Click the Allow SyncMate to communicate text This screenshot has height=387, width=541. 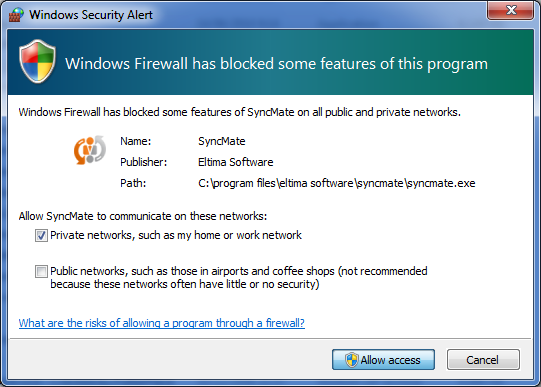coord(143,216)
